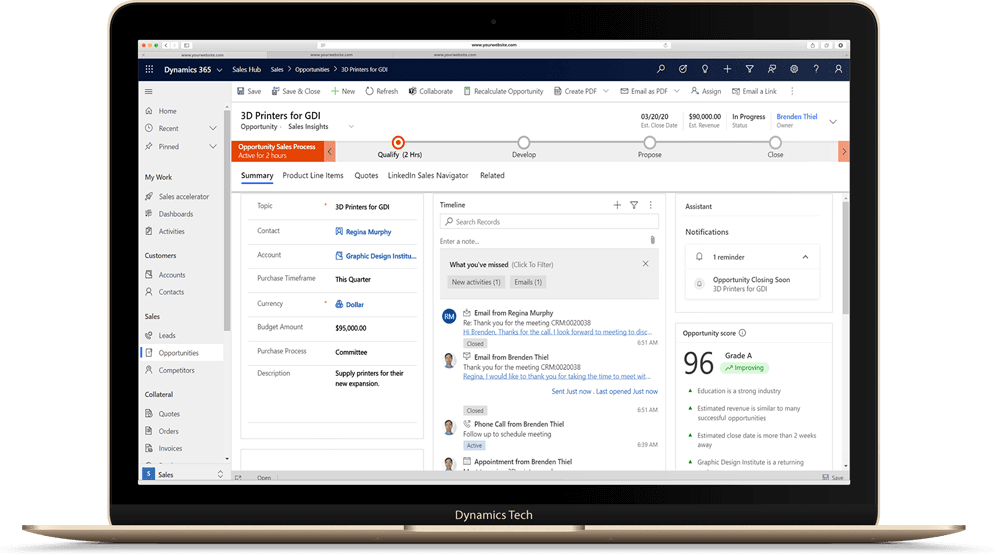This screenshot has height=555, width=1001.
Task: Open the form selector chevron beside Sales Insights
Action: 351,126
